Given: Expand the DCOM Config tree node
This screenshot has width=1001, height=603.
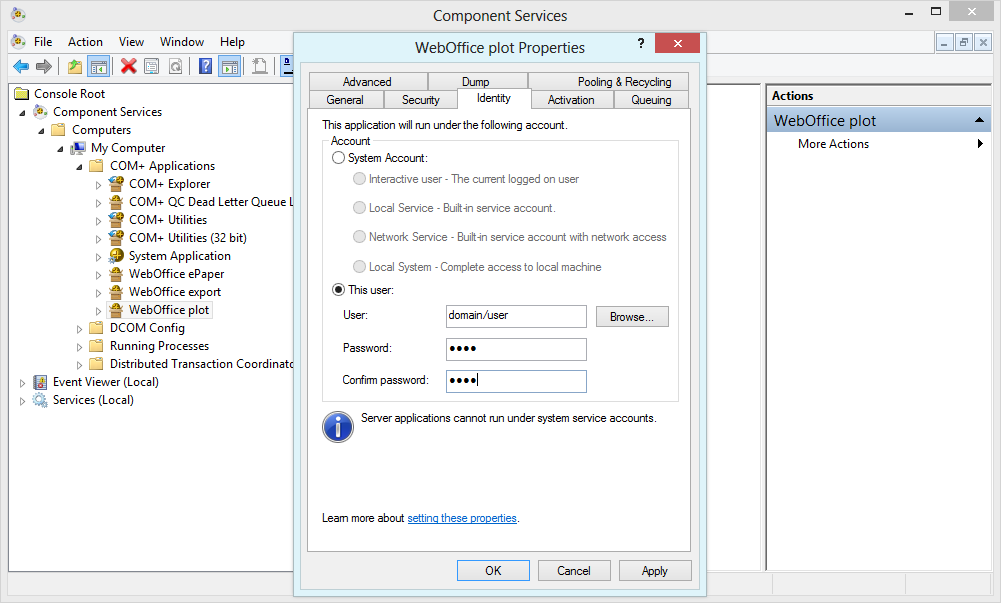Looking at the screenshot, I should pyautogui.click(x=80, y=327).
